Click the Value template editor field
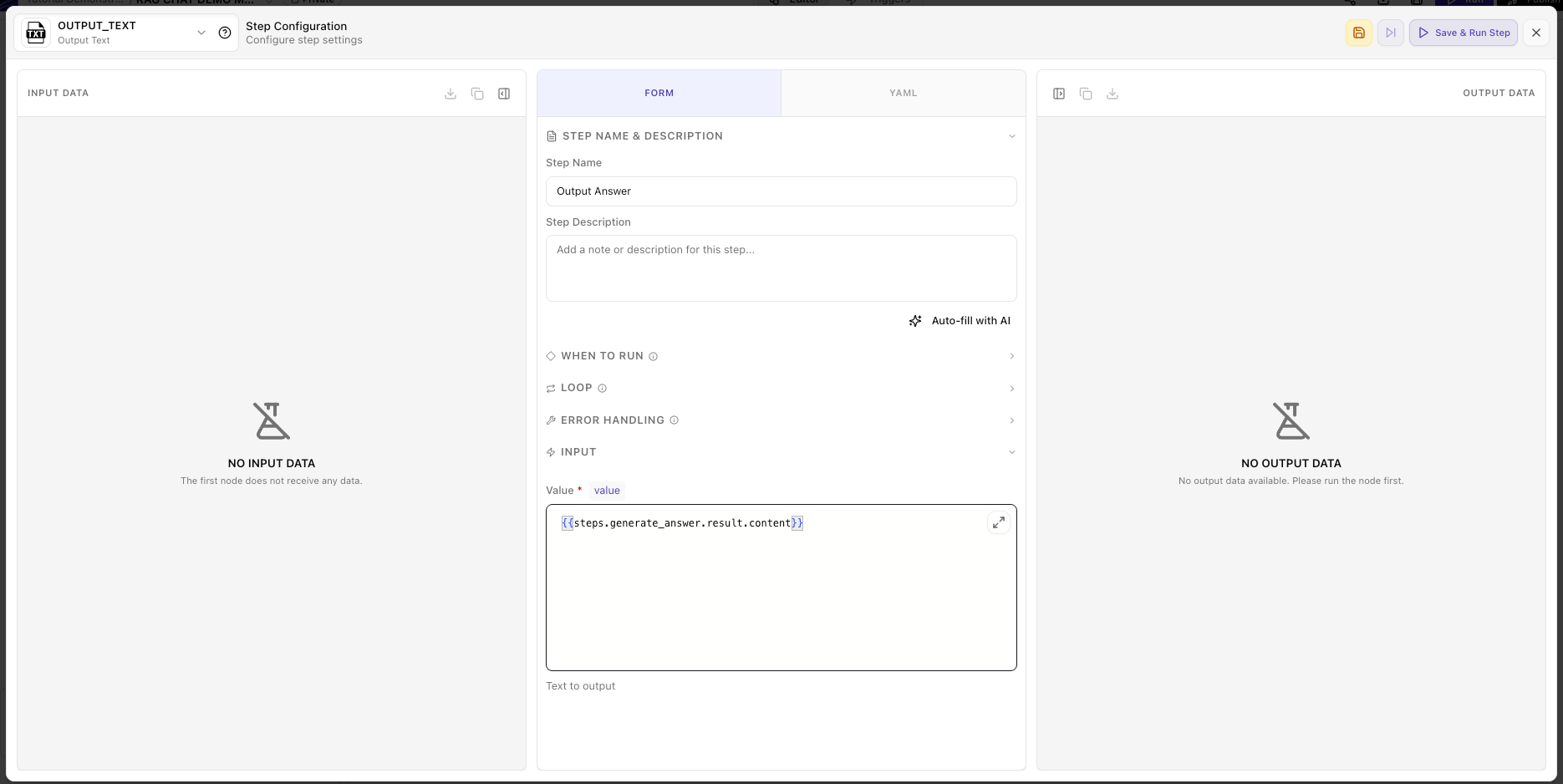1563x784 pixels. coord(781,588)
